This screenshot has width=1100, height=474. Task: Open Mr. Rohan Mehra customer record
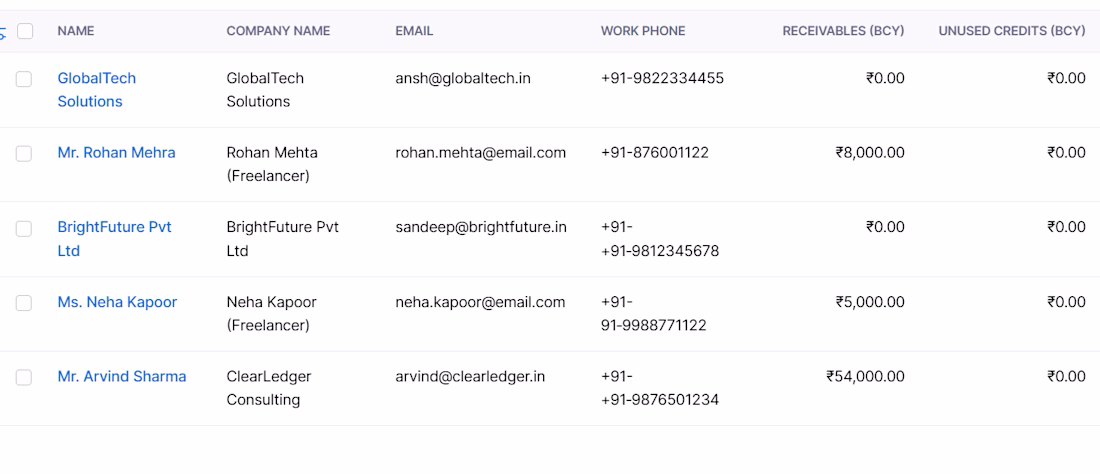(x=116, y=153)
